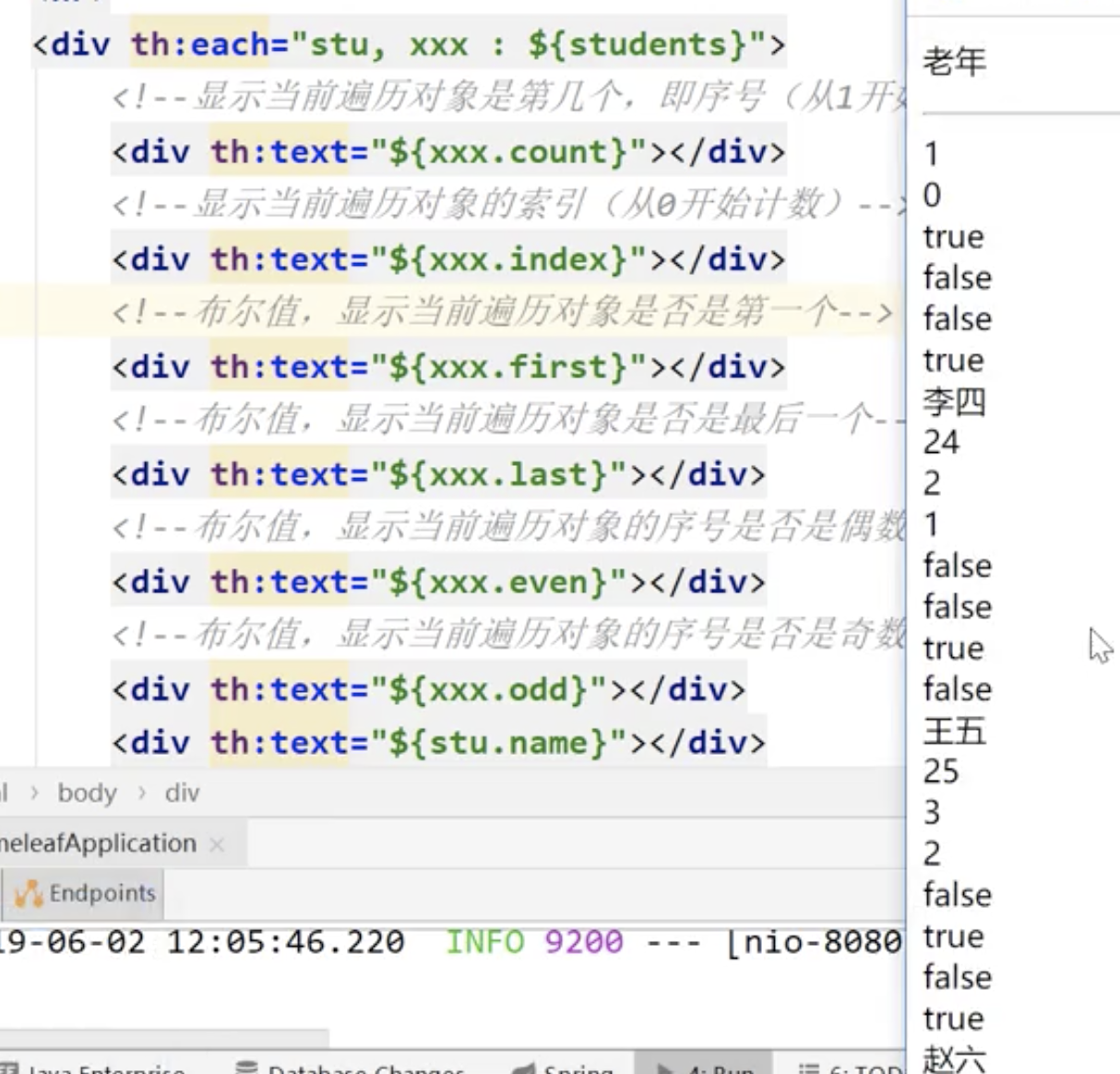Open the Spring tool window
1120x1074 pixels.
565,1069
